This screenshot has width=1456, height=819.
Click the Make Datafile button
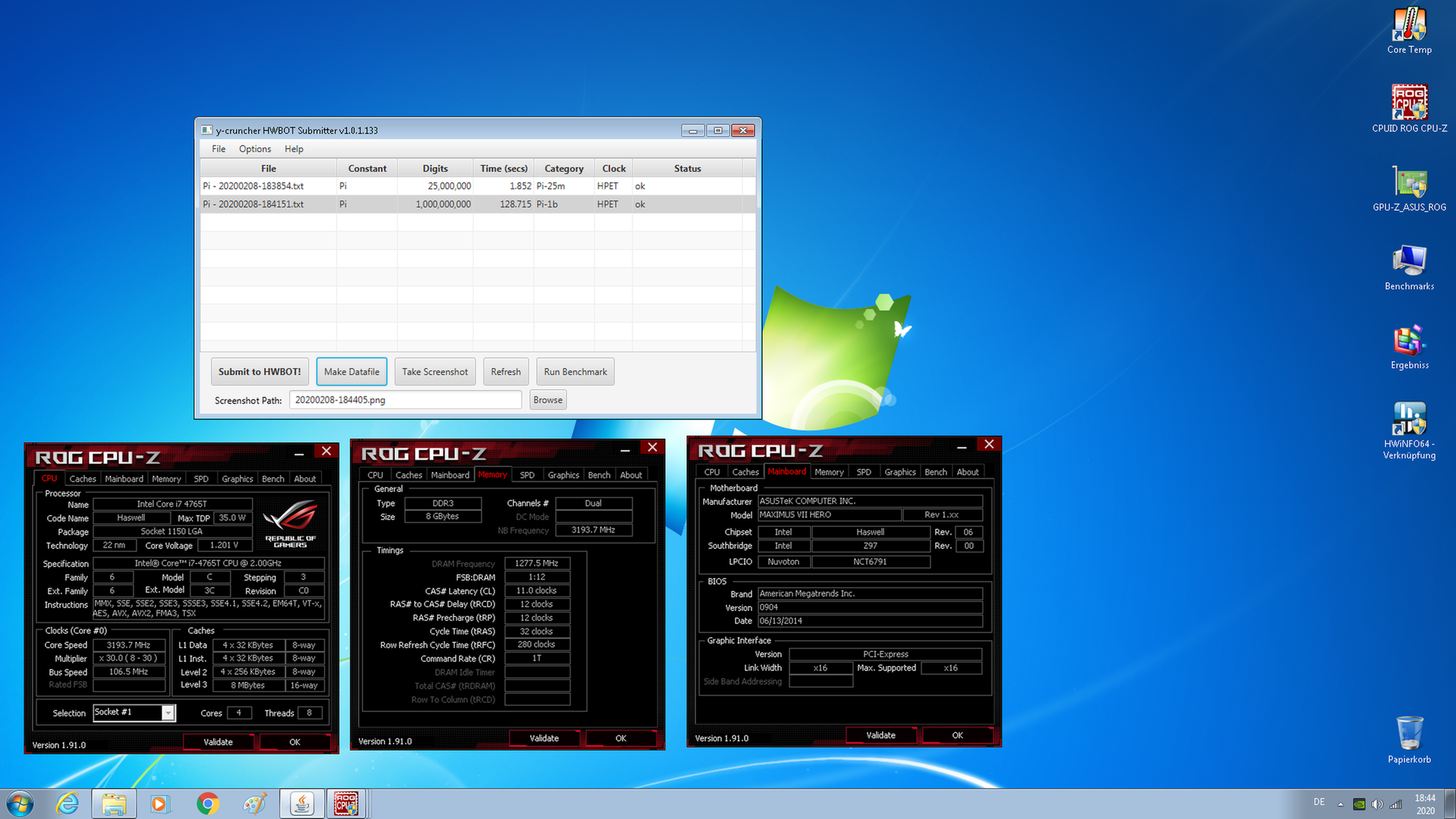pos(352,372)
